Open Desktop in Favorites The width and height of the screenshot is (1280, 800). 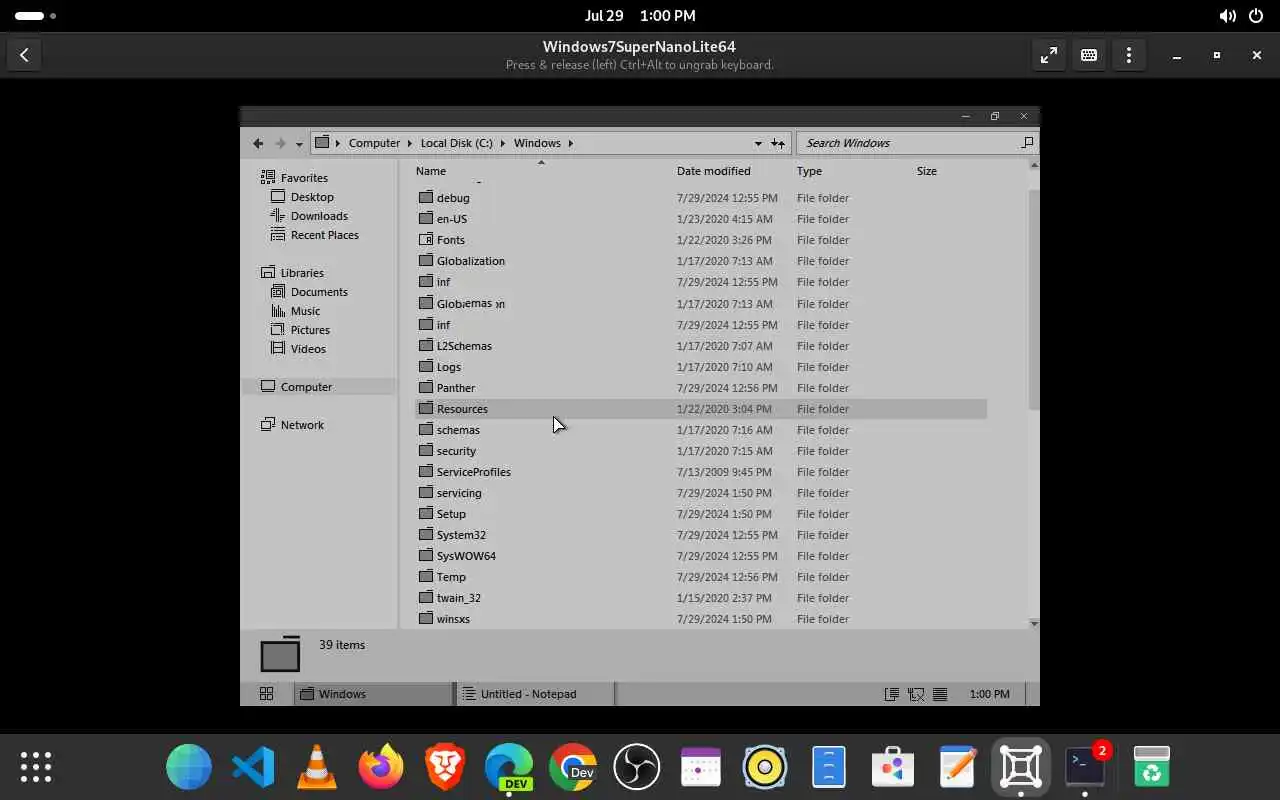312,197
